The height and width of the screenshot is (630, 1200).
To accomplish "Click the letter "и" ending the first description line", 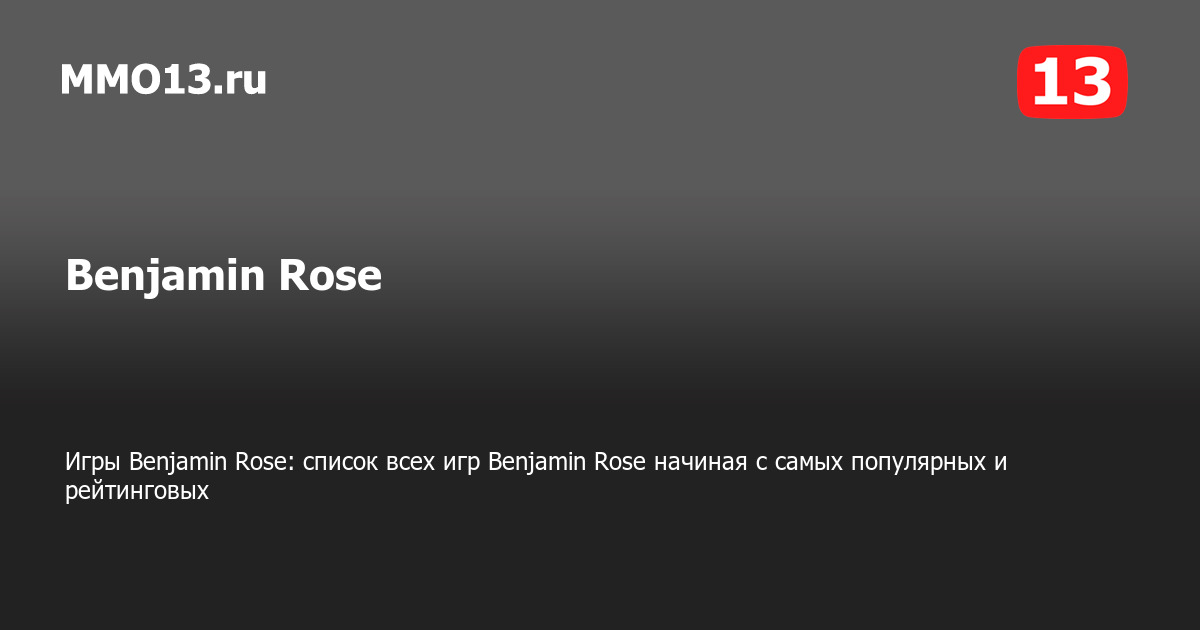I will coord(1001,463).
